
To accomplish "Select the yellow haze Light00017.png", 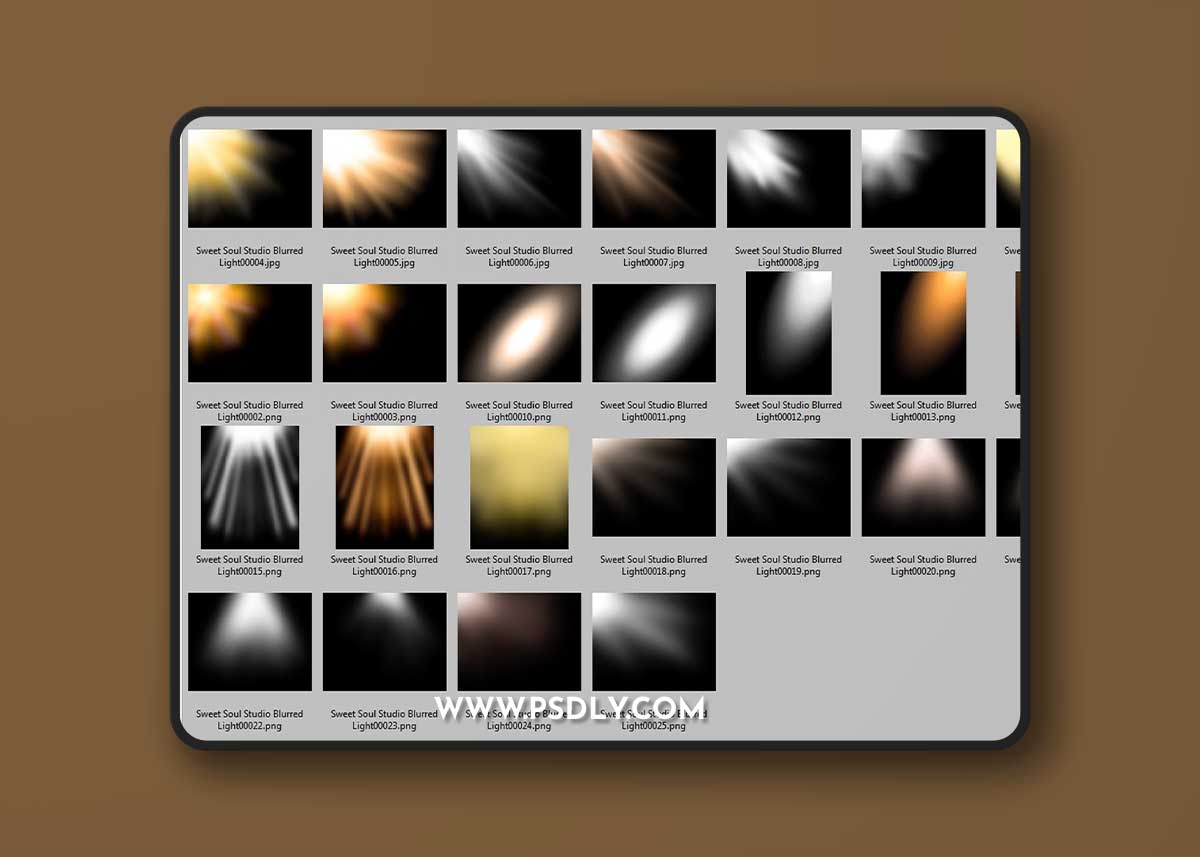I will point(519,487).
